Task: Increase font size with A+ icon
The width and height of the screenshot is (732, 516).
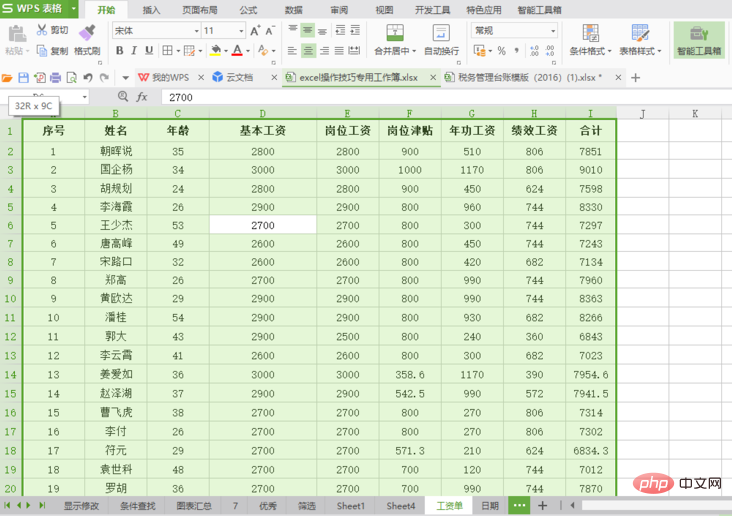Action: (255, 31)
